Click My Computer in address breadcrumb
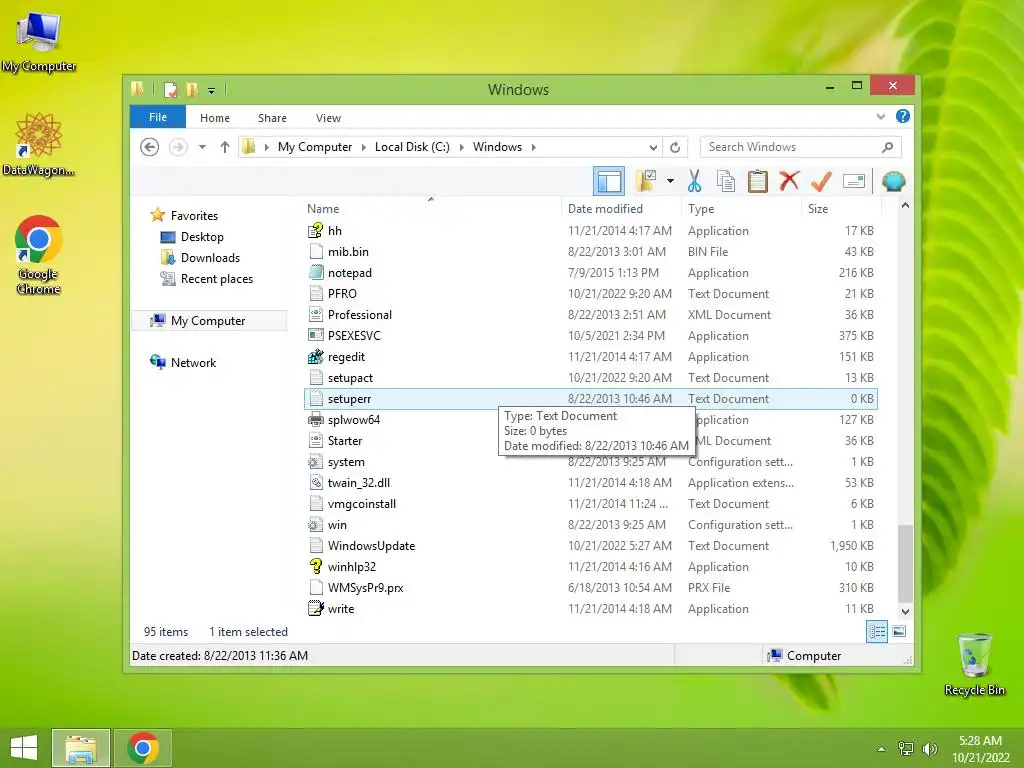1024x768 pixels. click(315, 147)
